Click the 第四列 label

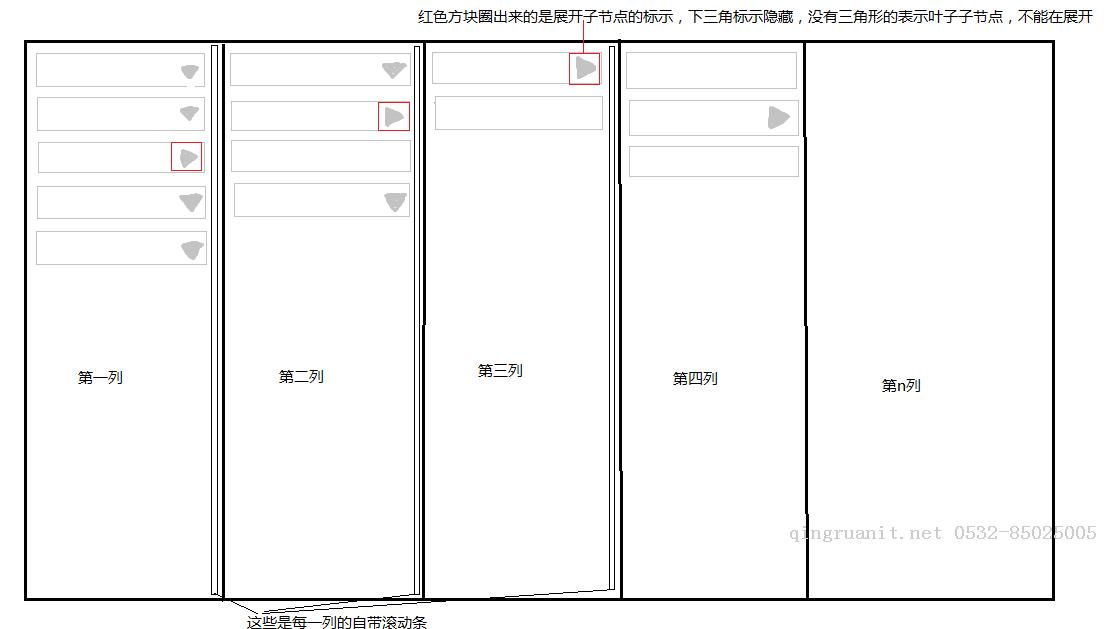(695, 379)
